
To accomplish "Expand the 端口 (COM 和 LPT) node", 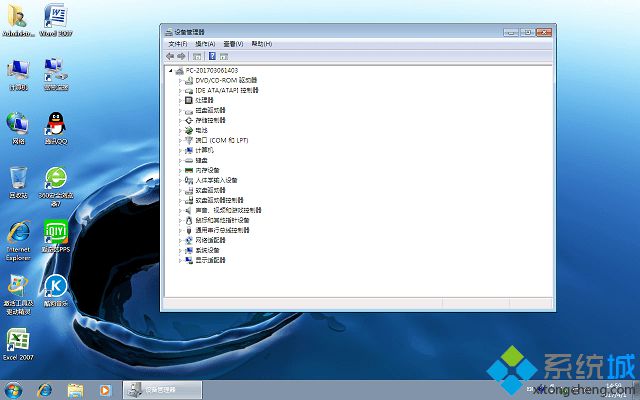I will [x=180, y=140].
